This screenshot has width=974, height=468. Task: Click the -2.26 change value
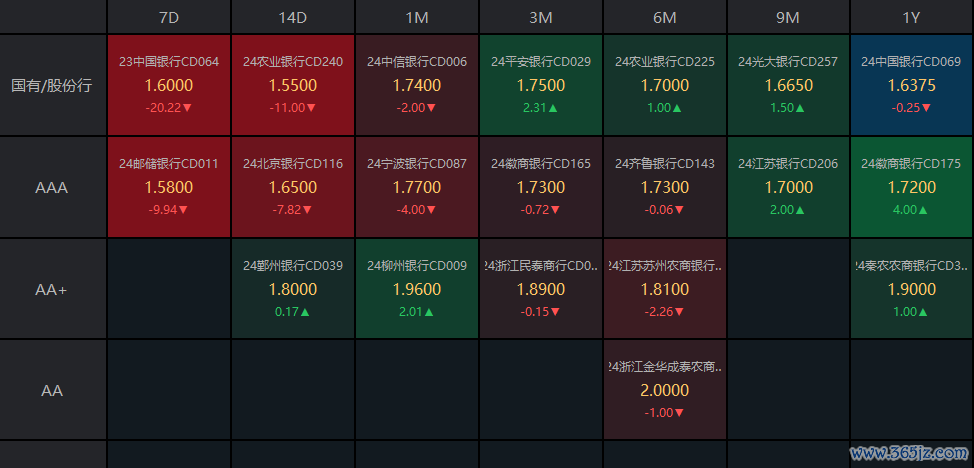pyautogui.click(x=665, y=311)
